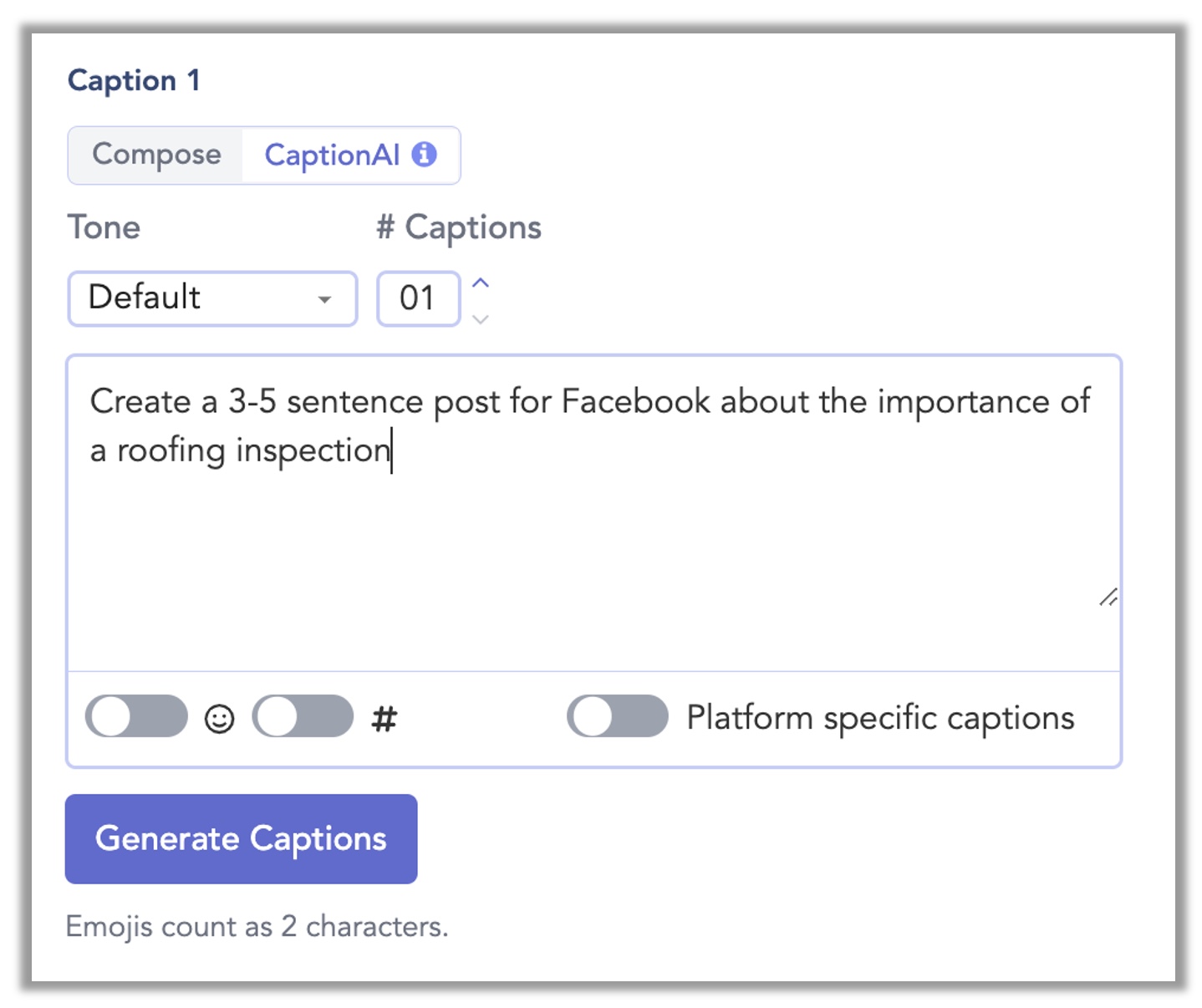The height and width of the screenshot is (1008, 1202).
Task: Switch to the Compose tab
Action: [x=156, y=155]
